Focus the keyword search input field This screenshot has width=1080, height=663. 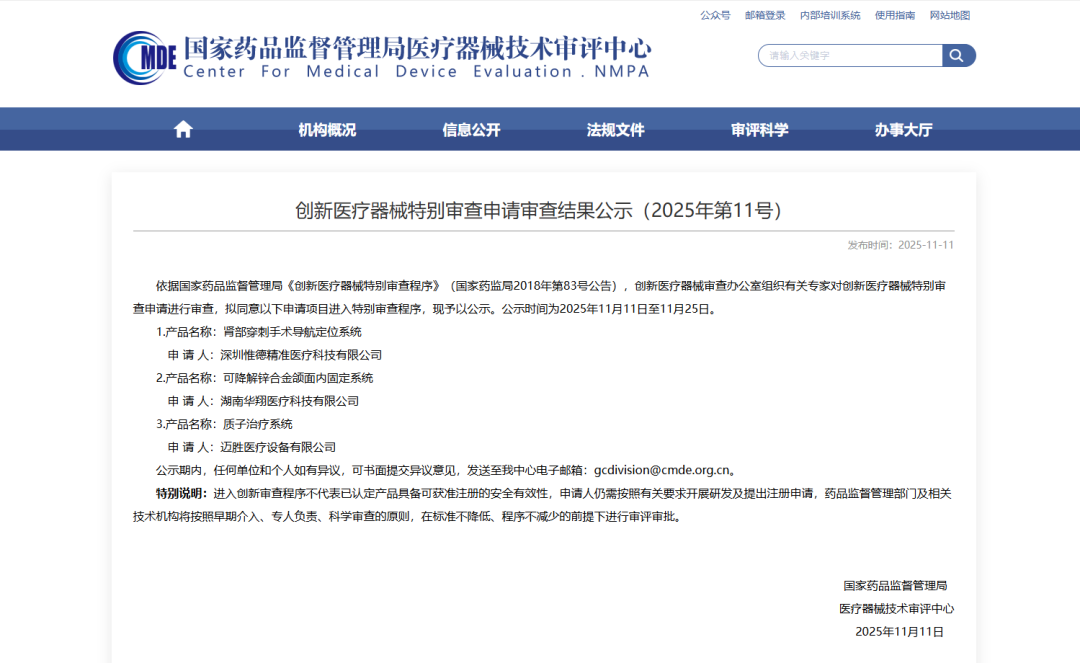click(x=850, y=56)
